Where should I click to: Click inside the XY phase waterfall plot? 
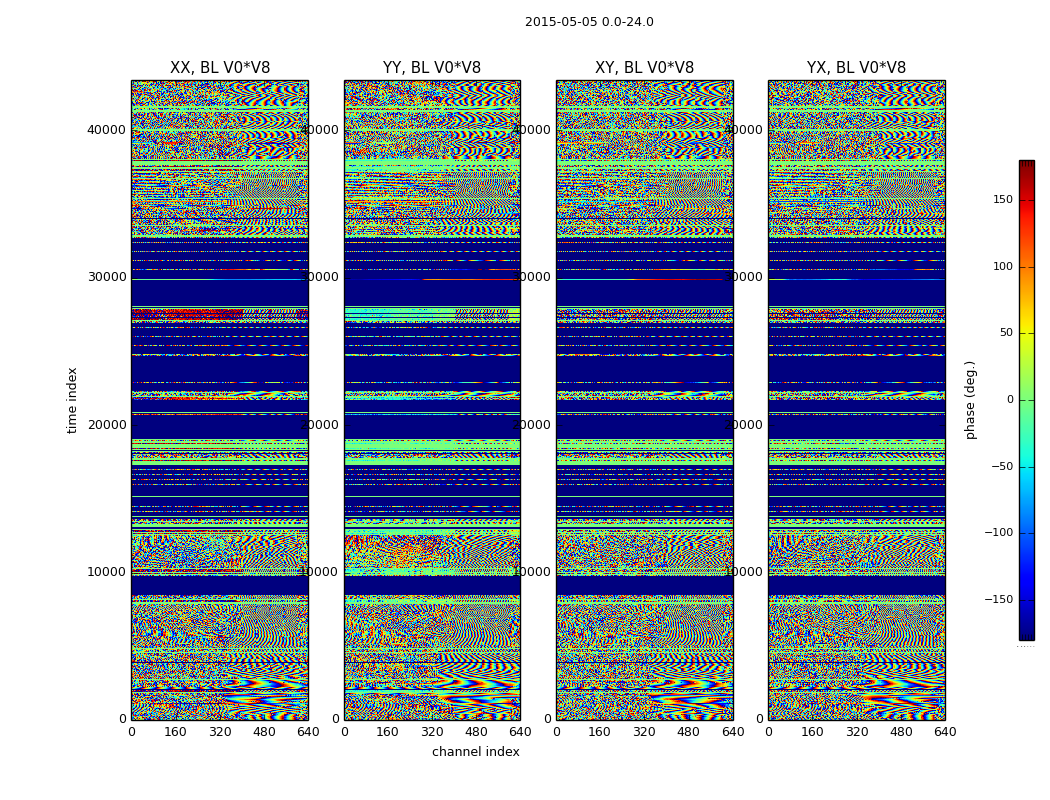point(645,400)
